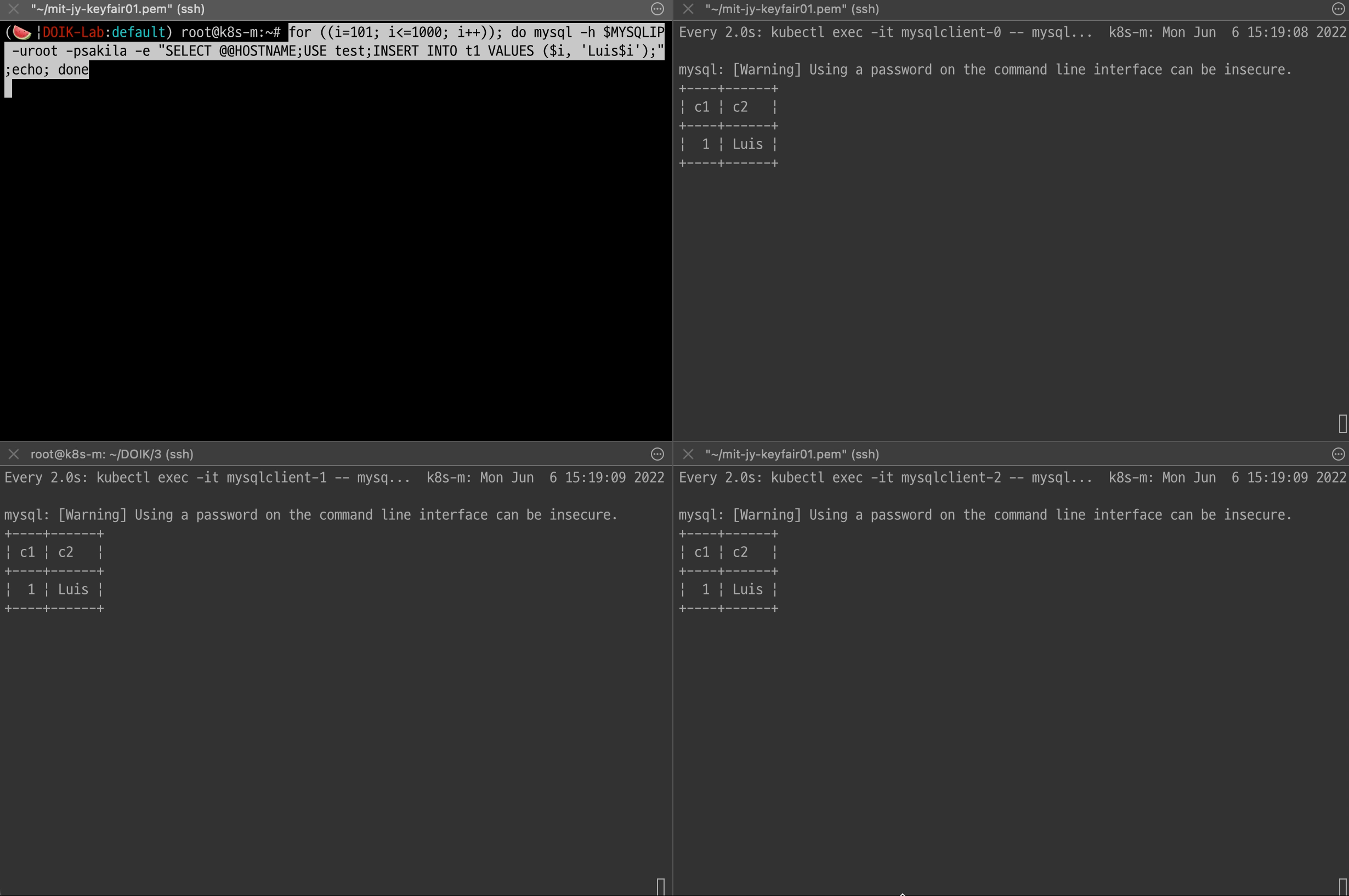Select the top-right mit-jy-keyfair01.pem pane title
1349x896 pixels.
click(x=792, y=9)
